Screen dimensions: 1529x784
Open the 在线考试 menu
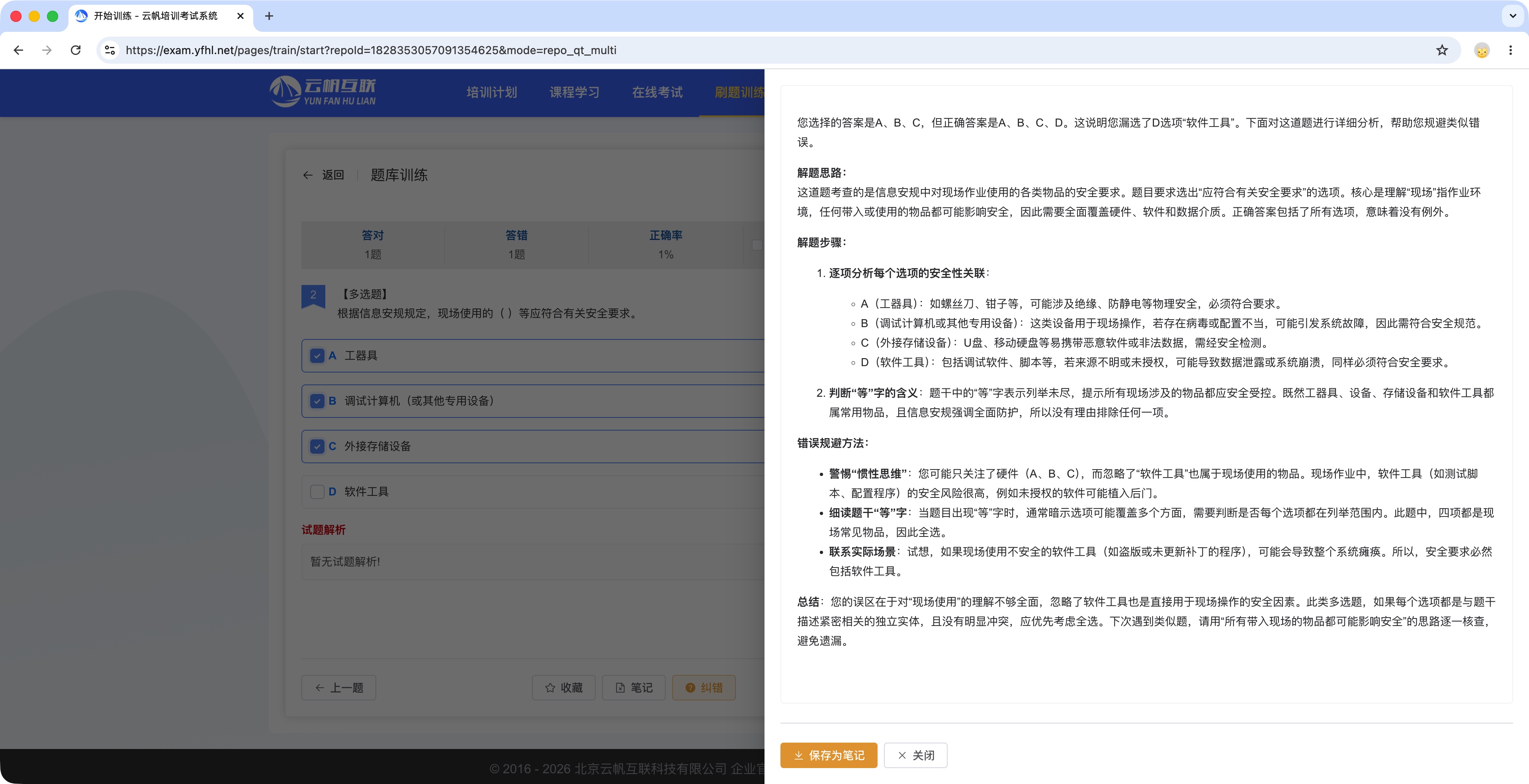pyautogui.click(x=657, y=92)
